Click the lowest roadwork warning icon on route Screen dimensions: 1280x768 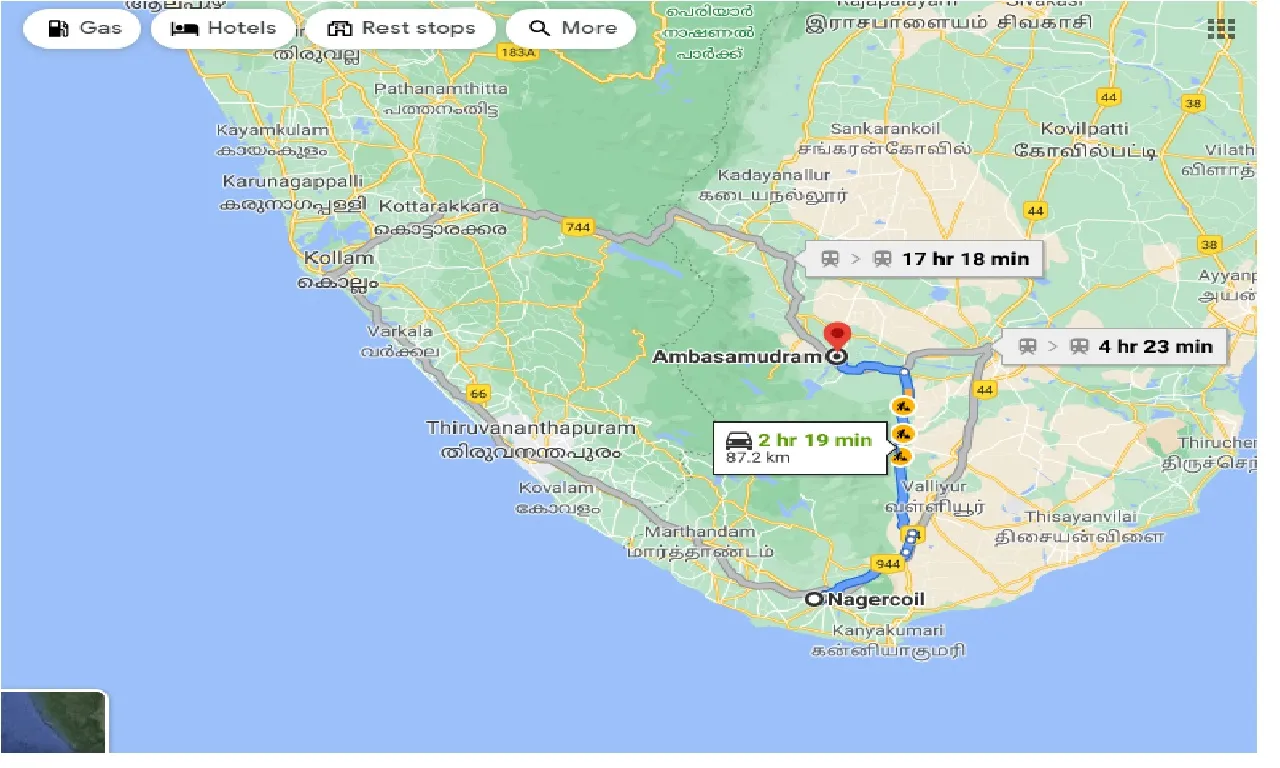click(x=903, y=455)
